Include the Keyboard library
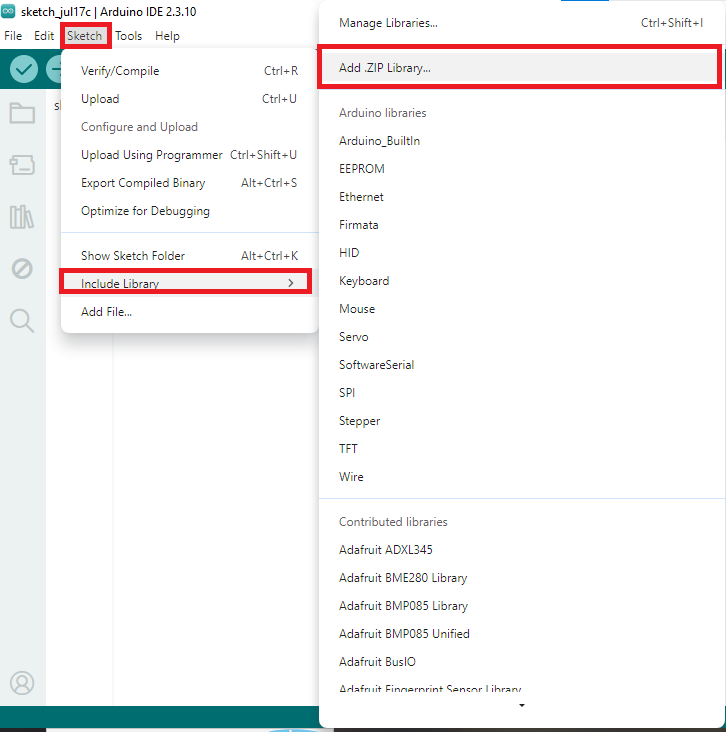Screen dimensions: 726x732 tap(521, 281)
